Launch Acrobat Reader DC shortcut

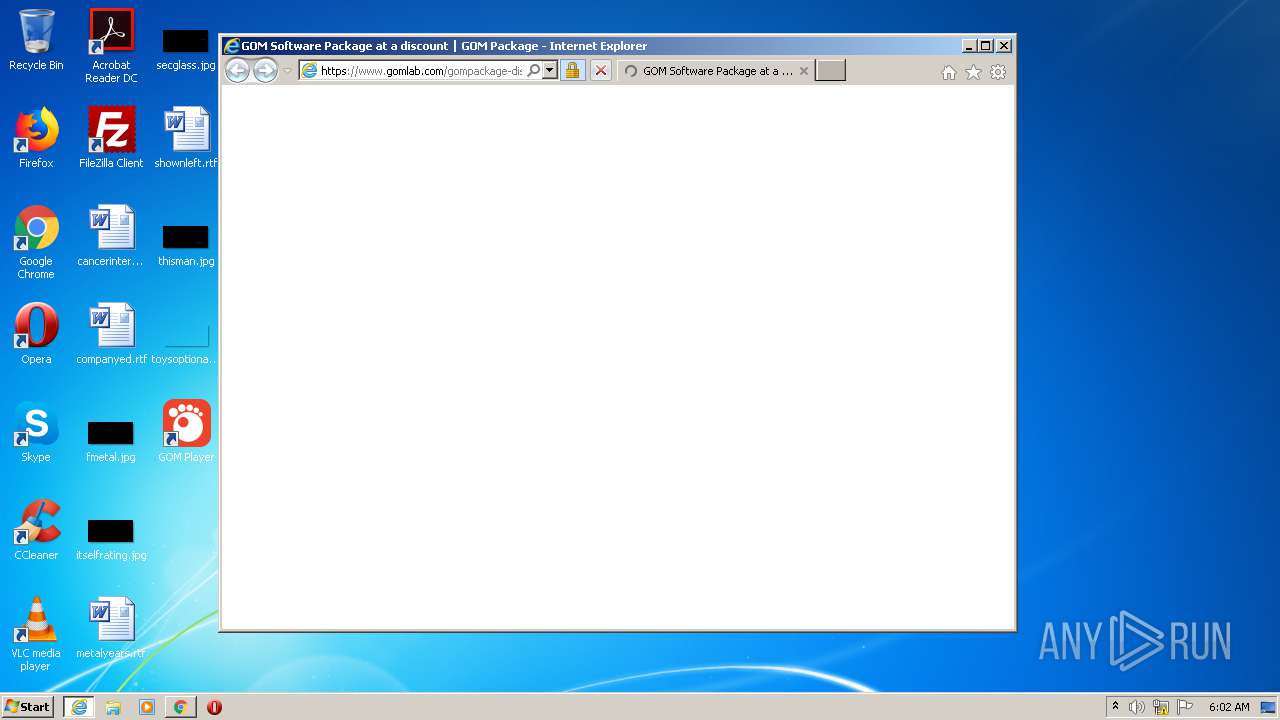pos(111,46)
